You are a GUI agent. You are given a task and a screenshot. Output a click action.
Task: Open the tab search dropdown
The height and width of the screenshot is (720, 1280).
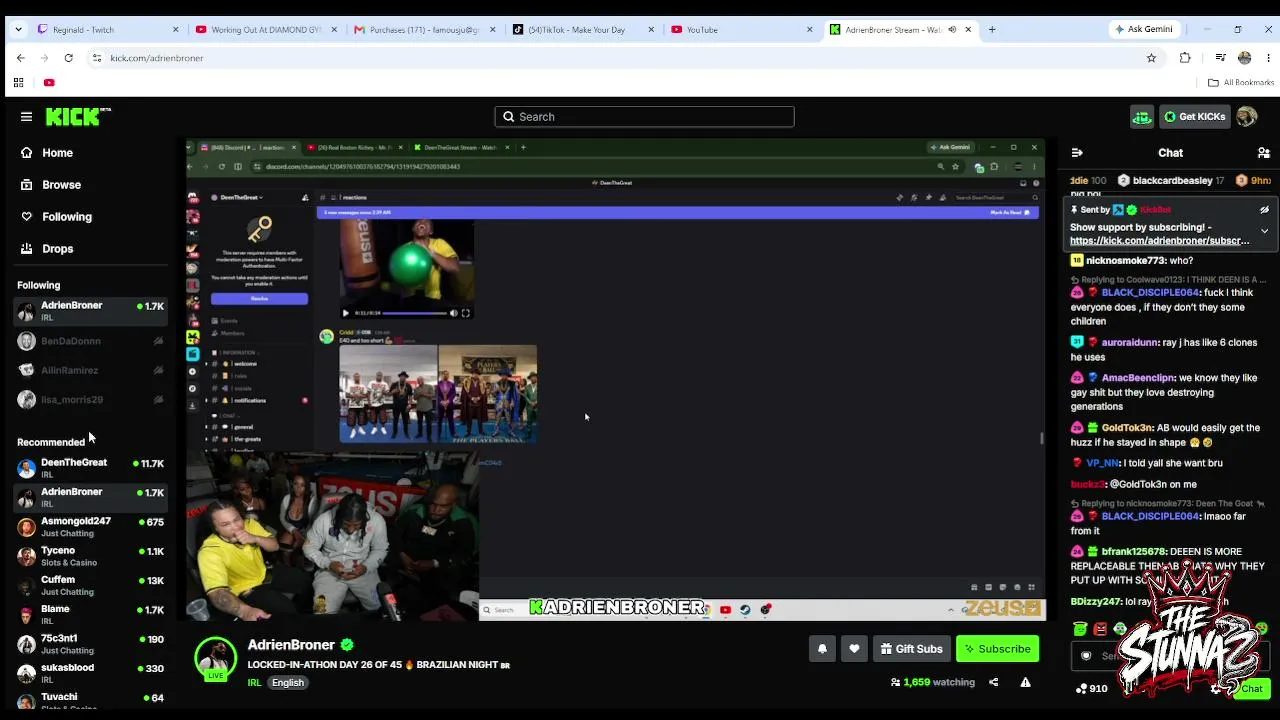tap(18, 30)
